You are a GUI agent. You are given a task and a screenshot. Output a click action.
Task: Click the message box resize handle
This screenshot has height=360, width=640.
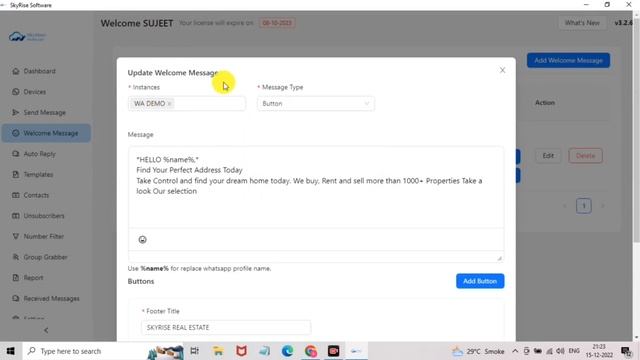click(500, 258)
